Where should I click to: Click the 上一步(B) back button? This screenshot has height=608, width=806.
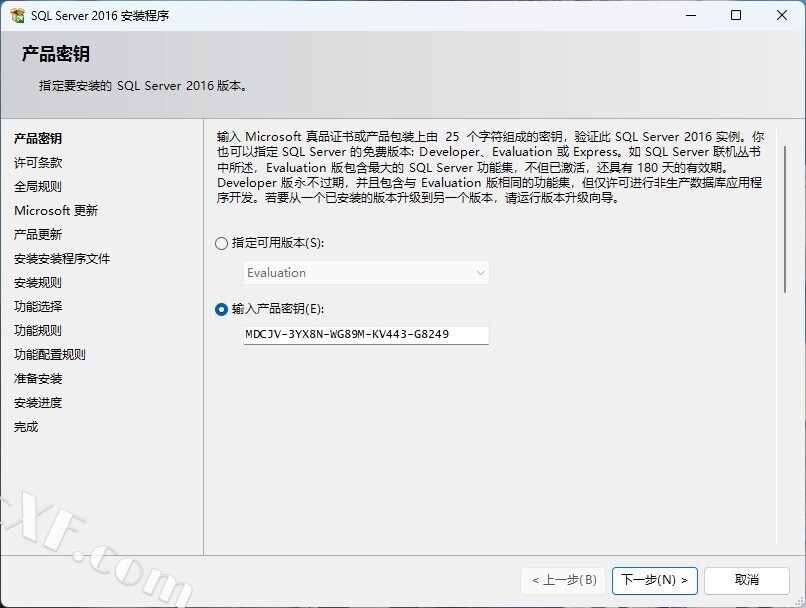(x=564, y=580)
